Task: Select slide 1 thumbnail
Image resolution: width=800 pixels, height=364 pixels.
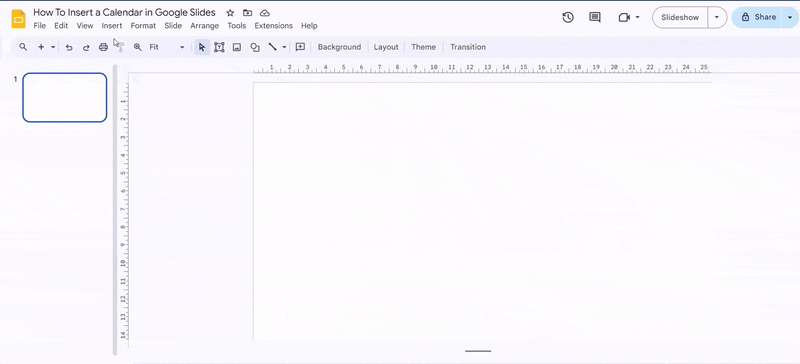Action: (65, 98)
